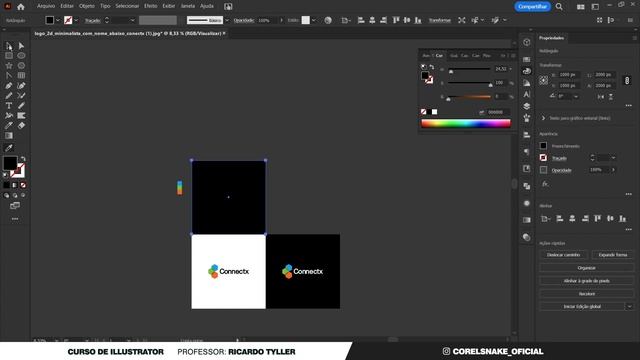Set toolbar paint mode to Color
640x360 pixels.
pyautogui.click(x=7, y=185)
